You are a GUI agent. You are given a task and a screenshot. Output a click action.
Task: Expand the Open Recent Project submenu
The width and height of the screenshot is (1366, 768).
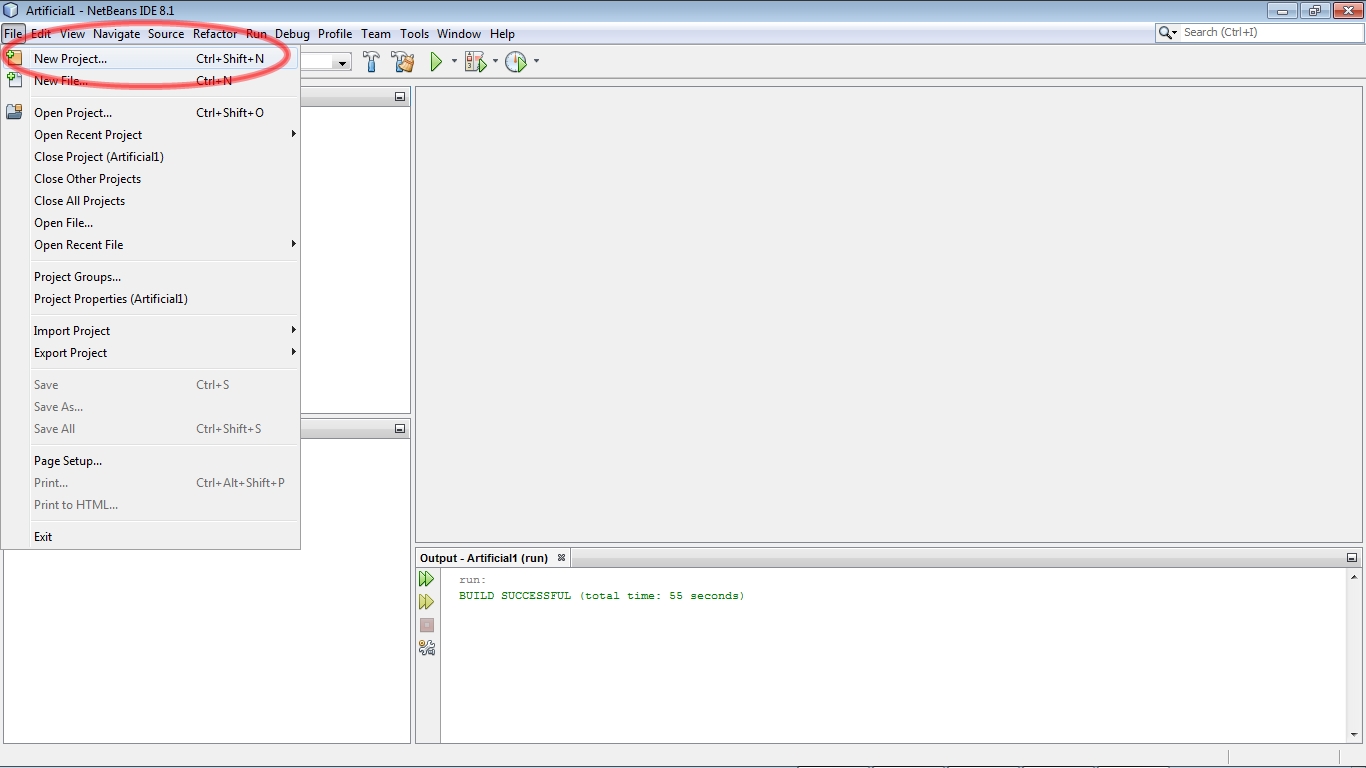click(x=88, y=134)
